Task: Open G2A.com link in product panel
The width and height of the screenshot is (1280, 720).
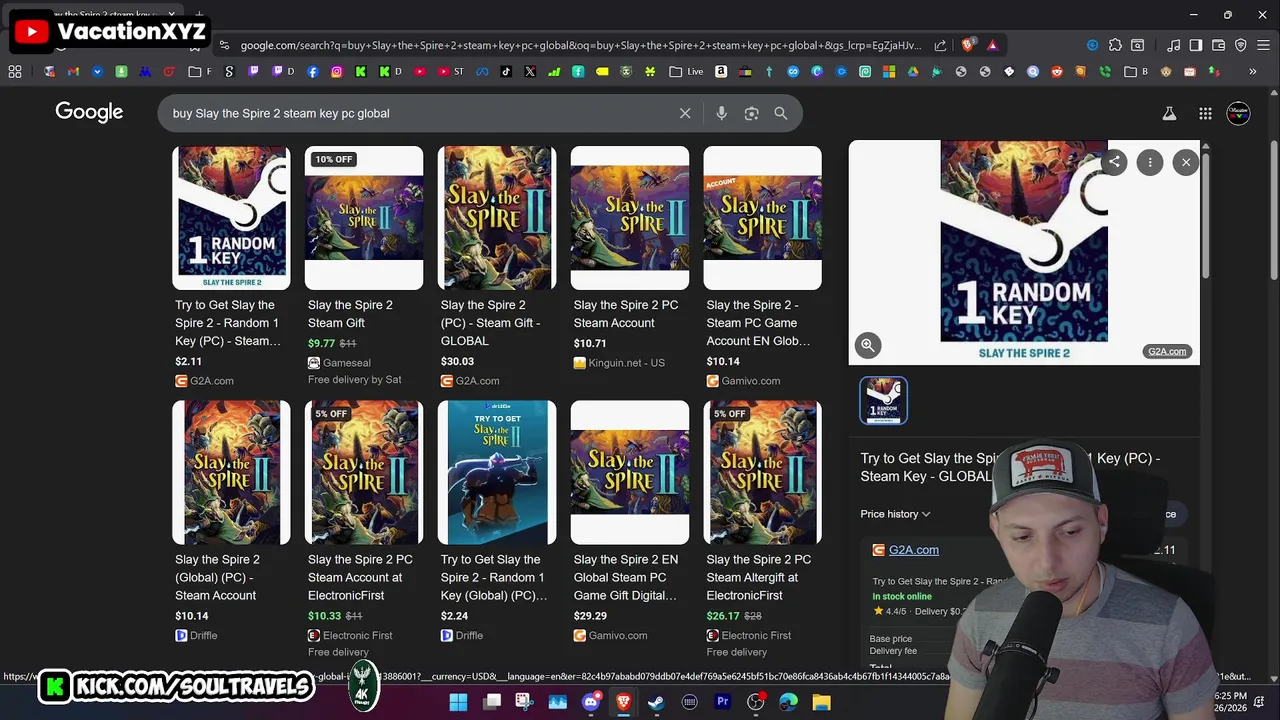Action: point(913,550)
